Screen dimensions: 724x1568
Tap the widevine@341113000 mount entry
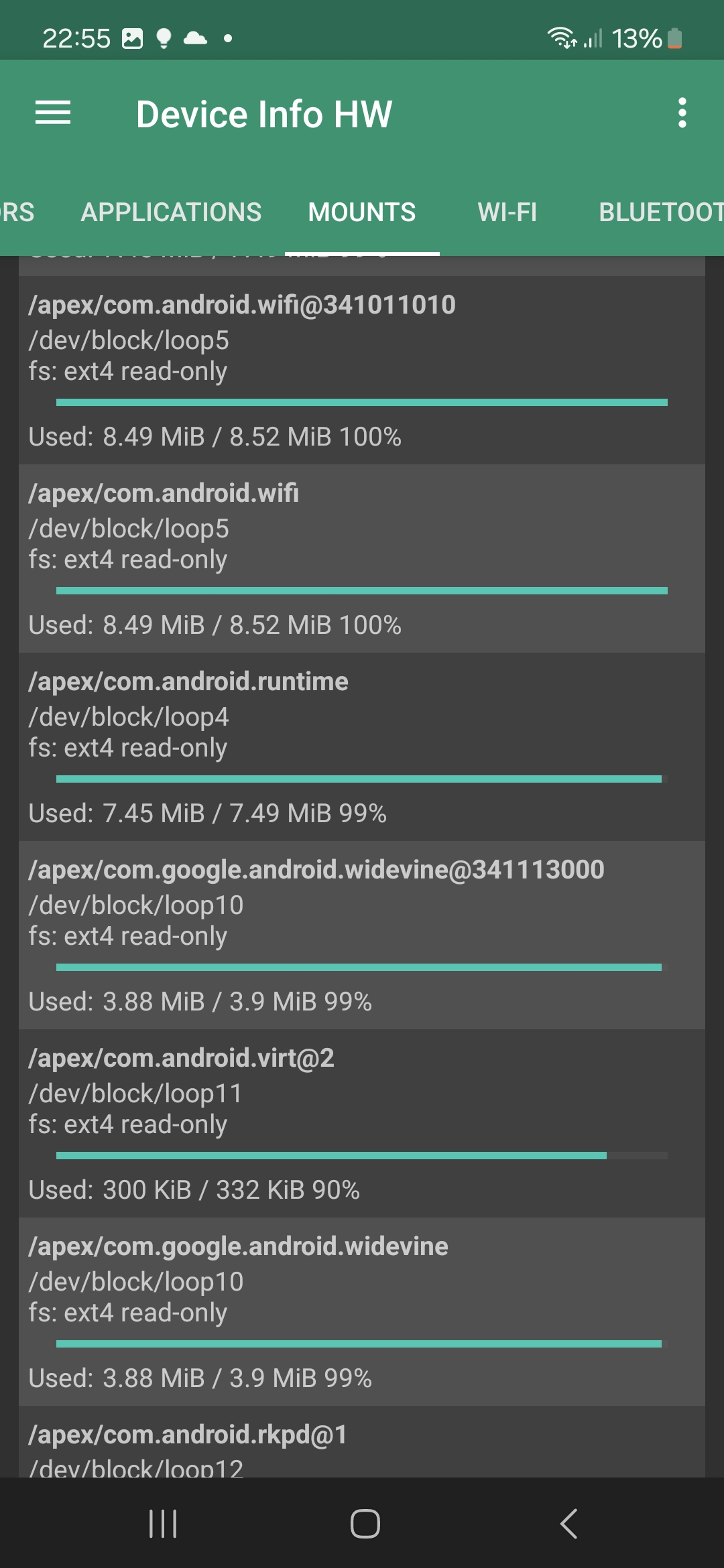(x=361, y=935)
